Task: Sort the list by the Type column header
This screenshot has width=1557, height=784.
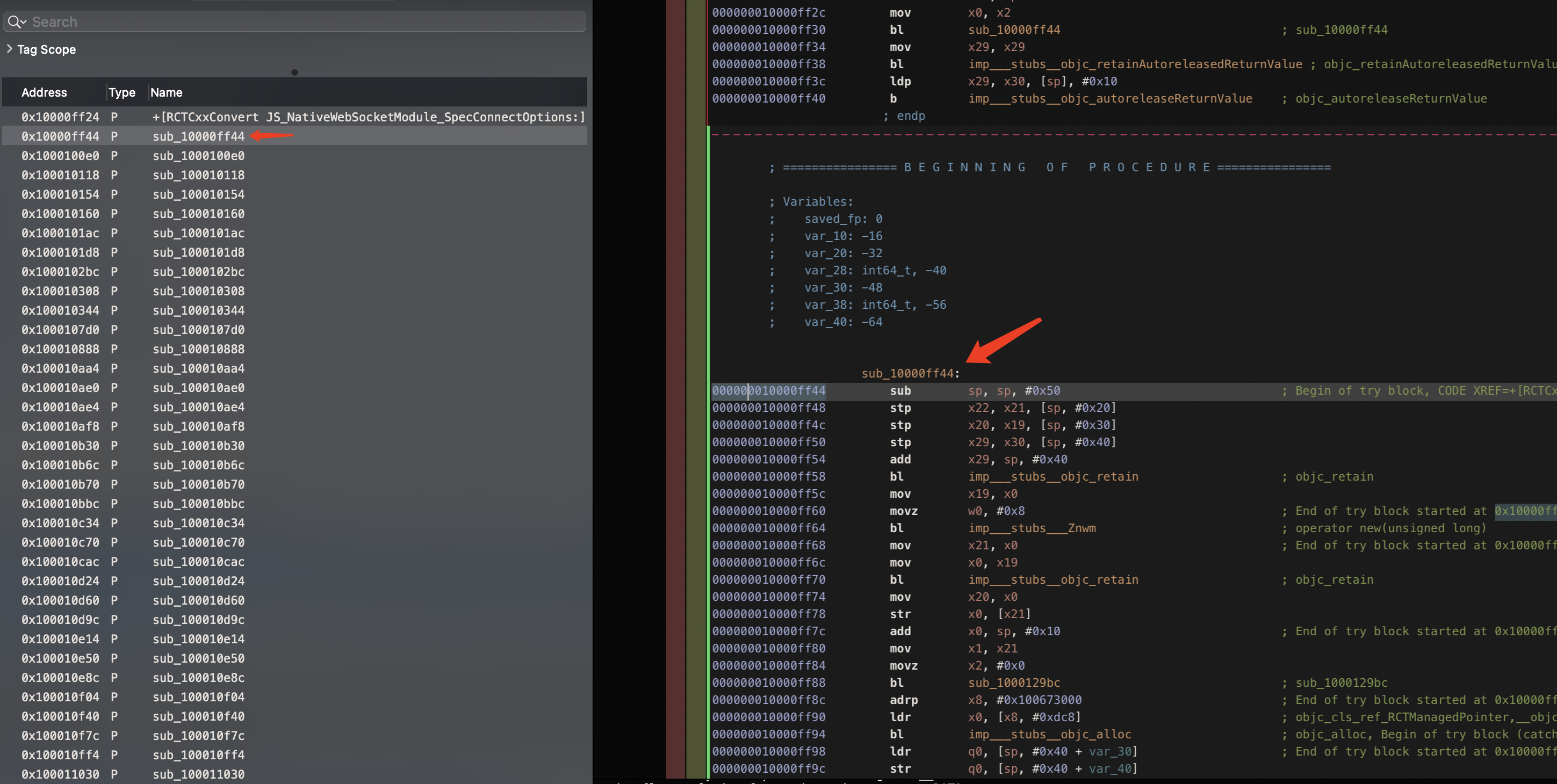Action: [x=122, y=92]
